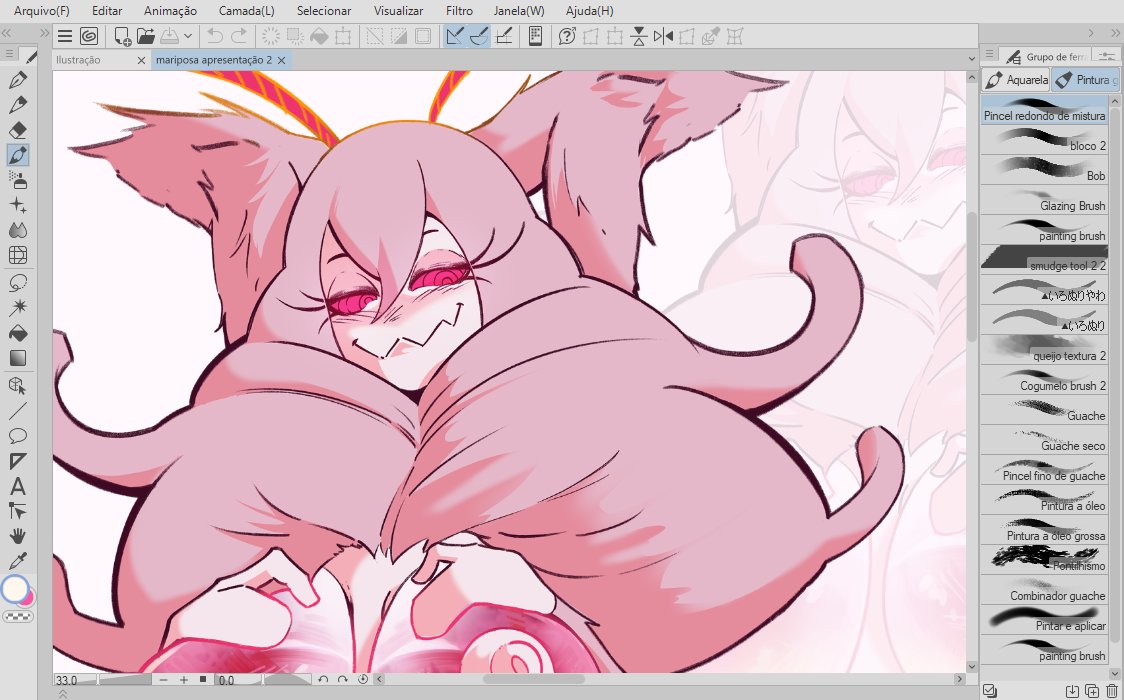Open the Arquivo(F) menu
The image size is (1124, 700).
click(x=42, y=11)
